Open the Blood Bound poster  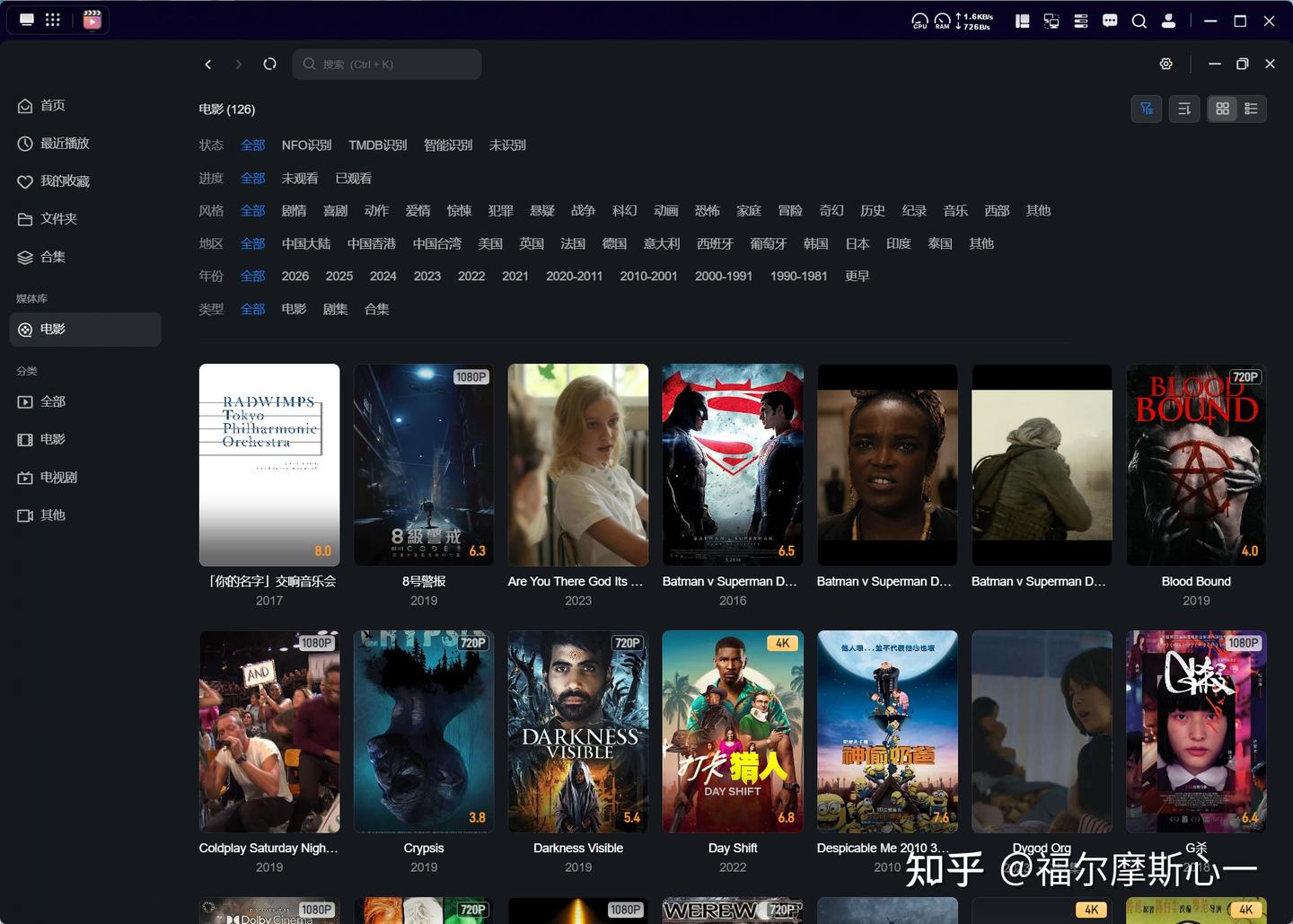[x=1196, y=464]
